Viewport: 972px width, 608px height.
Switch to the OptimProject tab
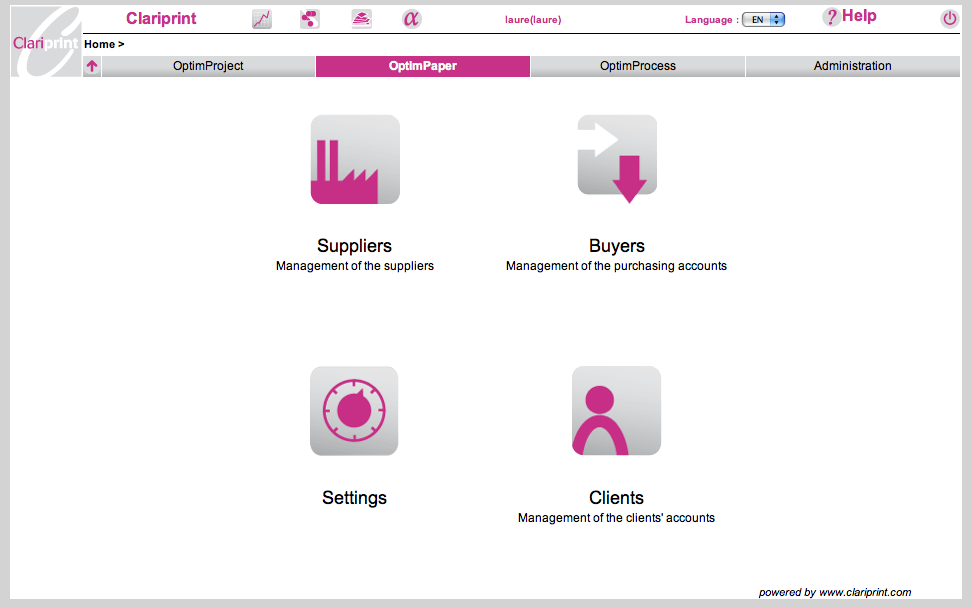coord(208,66)
